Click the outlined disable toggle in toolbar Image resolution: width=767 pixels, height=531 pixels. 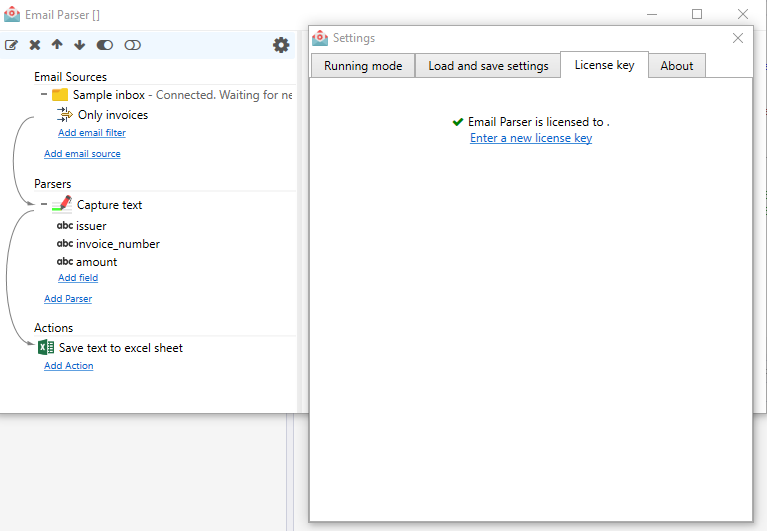(x=133, y=45)
